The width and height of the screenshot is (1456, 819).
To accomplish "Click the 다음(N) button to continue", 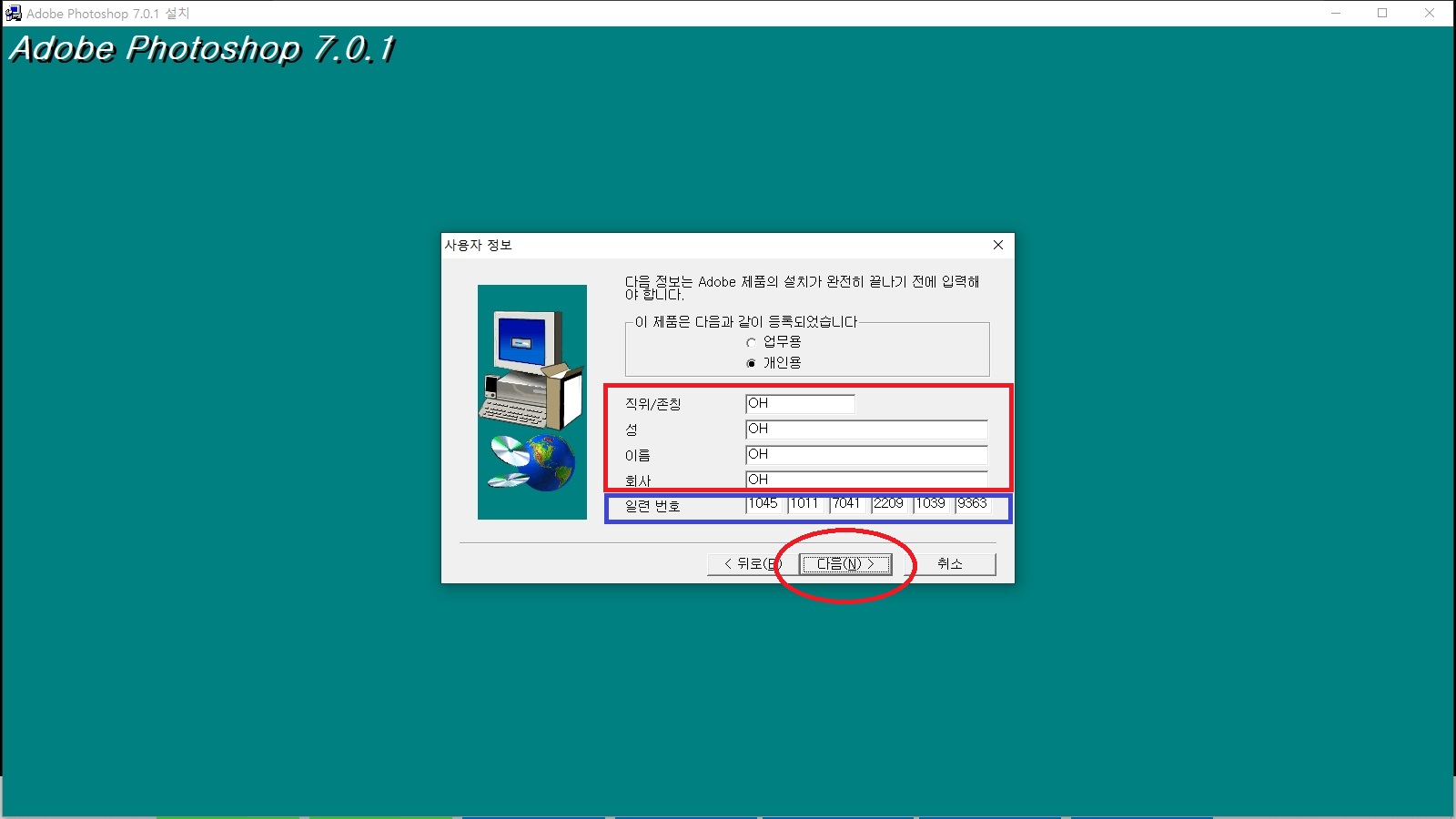I will 845,563.
